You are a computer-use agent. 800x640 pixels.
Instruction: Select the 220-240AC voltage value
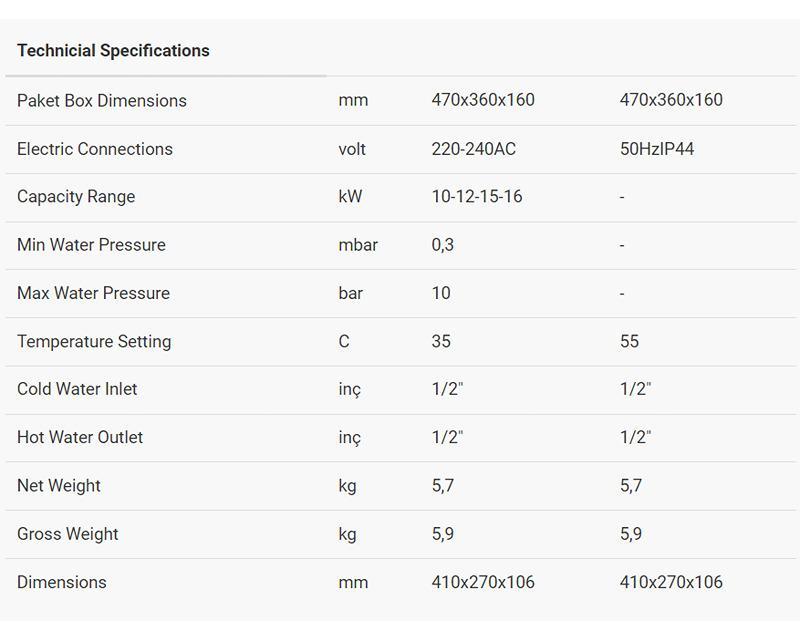point(473,149)
